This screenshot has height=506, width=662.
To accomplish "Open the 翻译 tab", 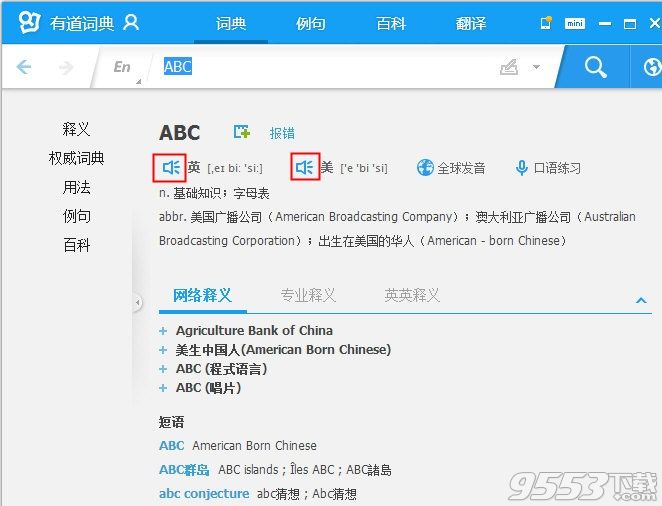I will [x=471, y=23].
